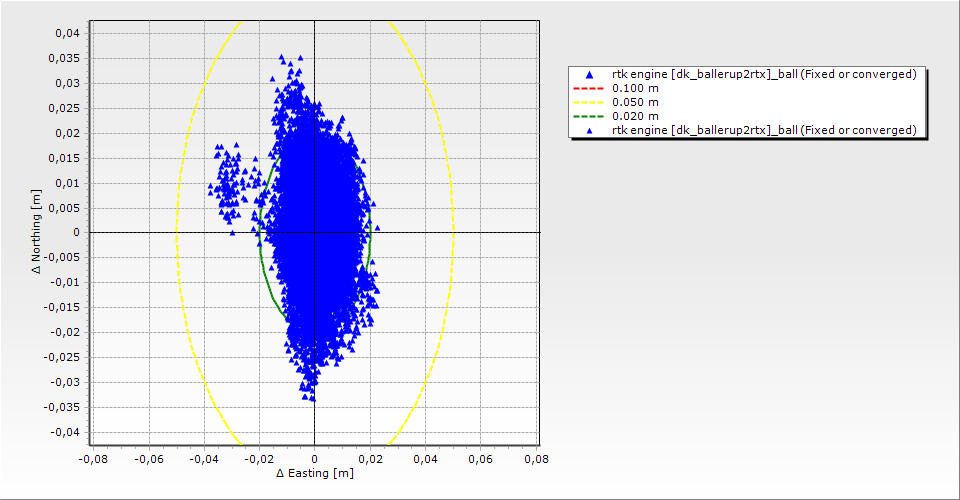Click the '0,005' Northing tick label
960x500 pixels.
[x=64, y=208]
